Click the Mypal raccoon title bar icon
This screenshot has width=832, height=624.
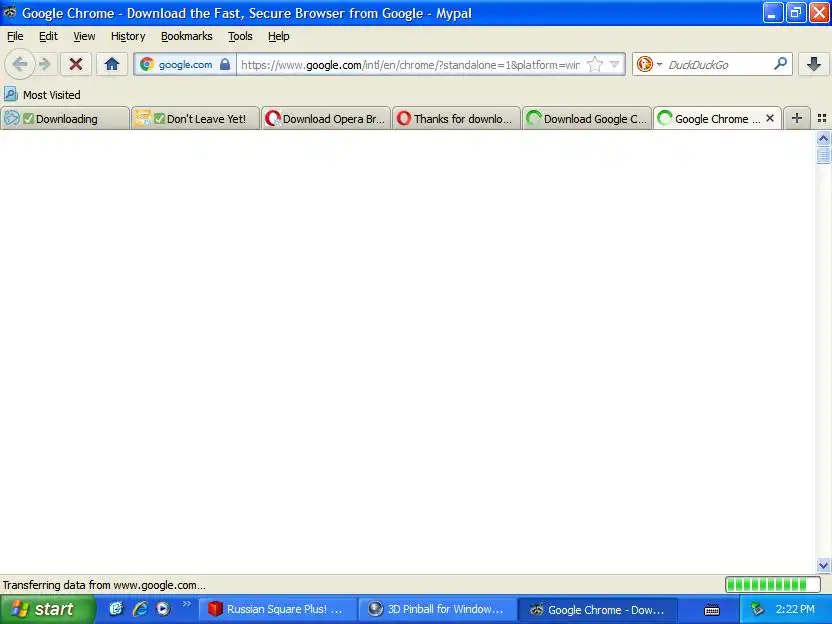[x=10, y=12]
